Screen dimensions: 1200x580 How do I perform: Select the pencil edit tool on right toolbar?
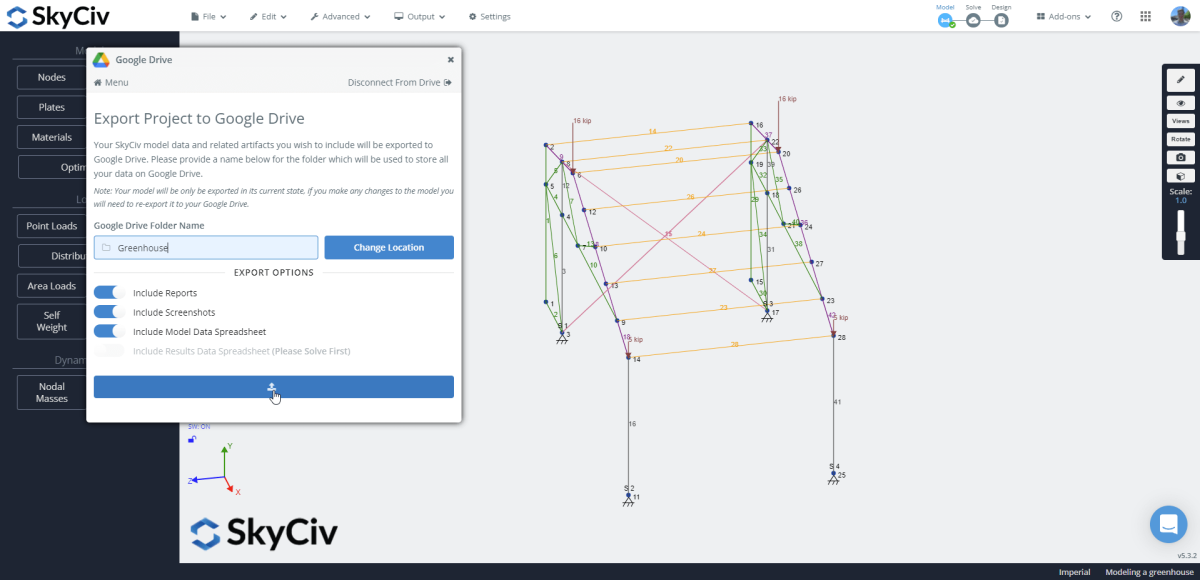coord(1180,78)
